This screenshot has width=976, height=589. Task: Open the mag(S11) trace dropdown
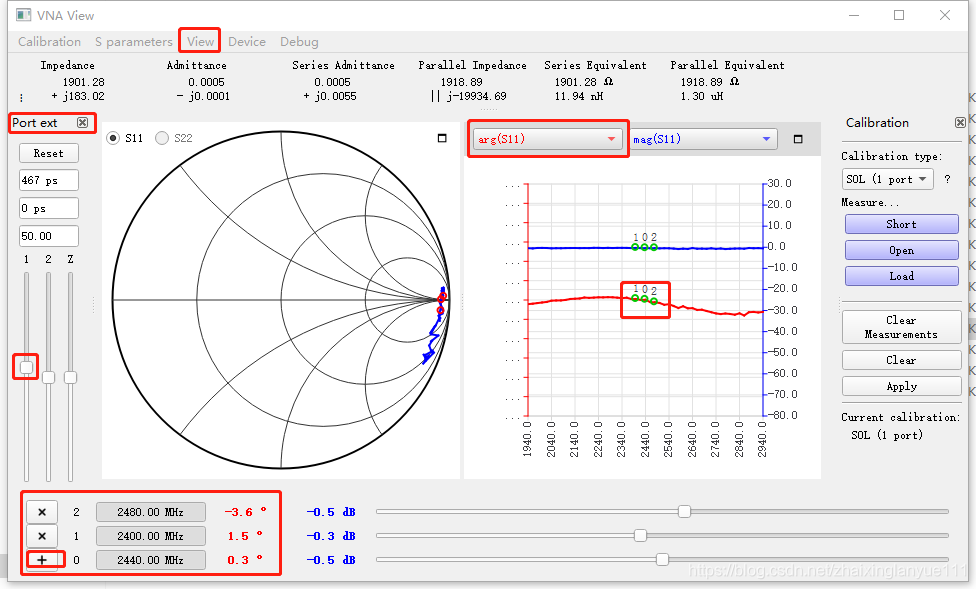pyautogui.click(x=703, y=139)
